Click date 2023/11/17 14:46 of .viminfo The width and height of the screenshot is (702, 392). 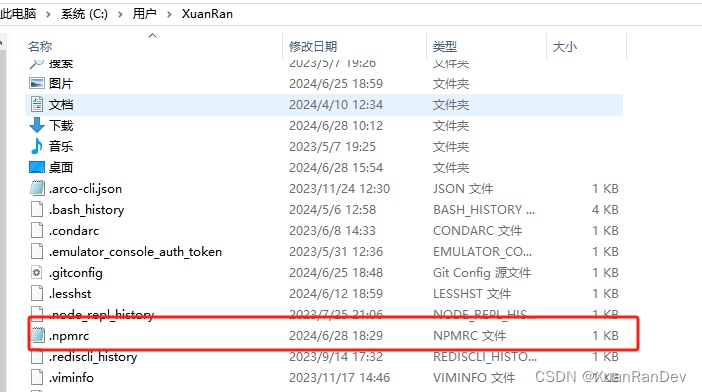click(339, 378)
